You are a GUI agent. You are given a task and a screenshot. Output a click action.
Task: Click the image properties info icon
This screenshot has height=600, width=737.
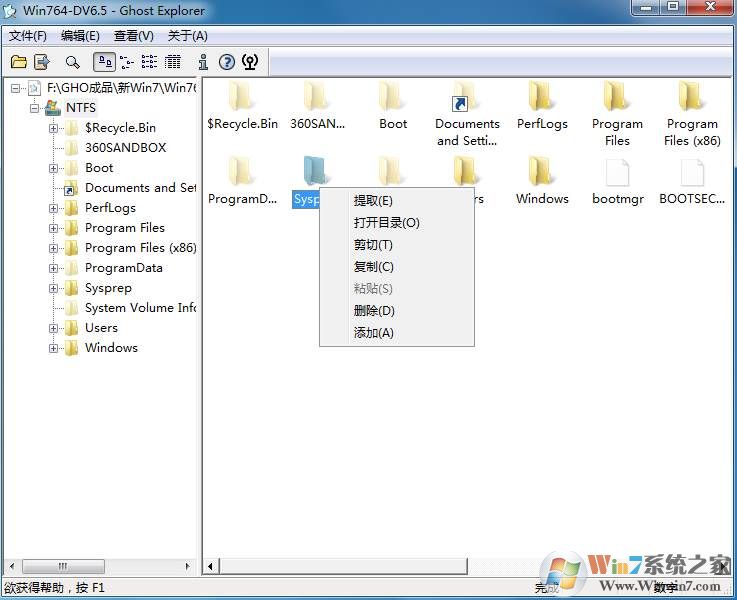[x=203, y=62]
